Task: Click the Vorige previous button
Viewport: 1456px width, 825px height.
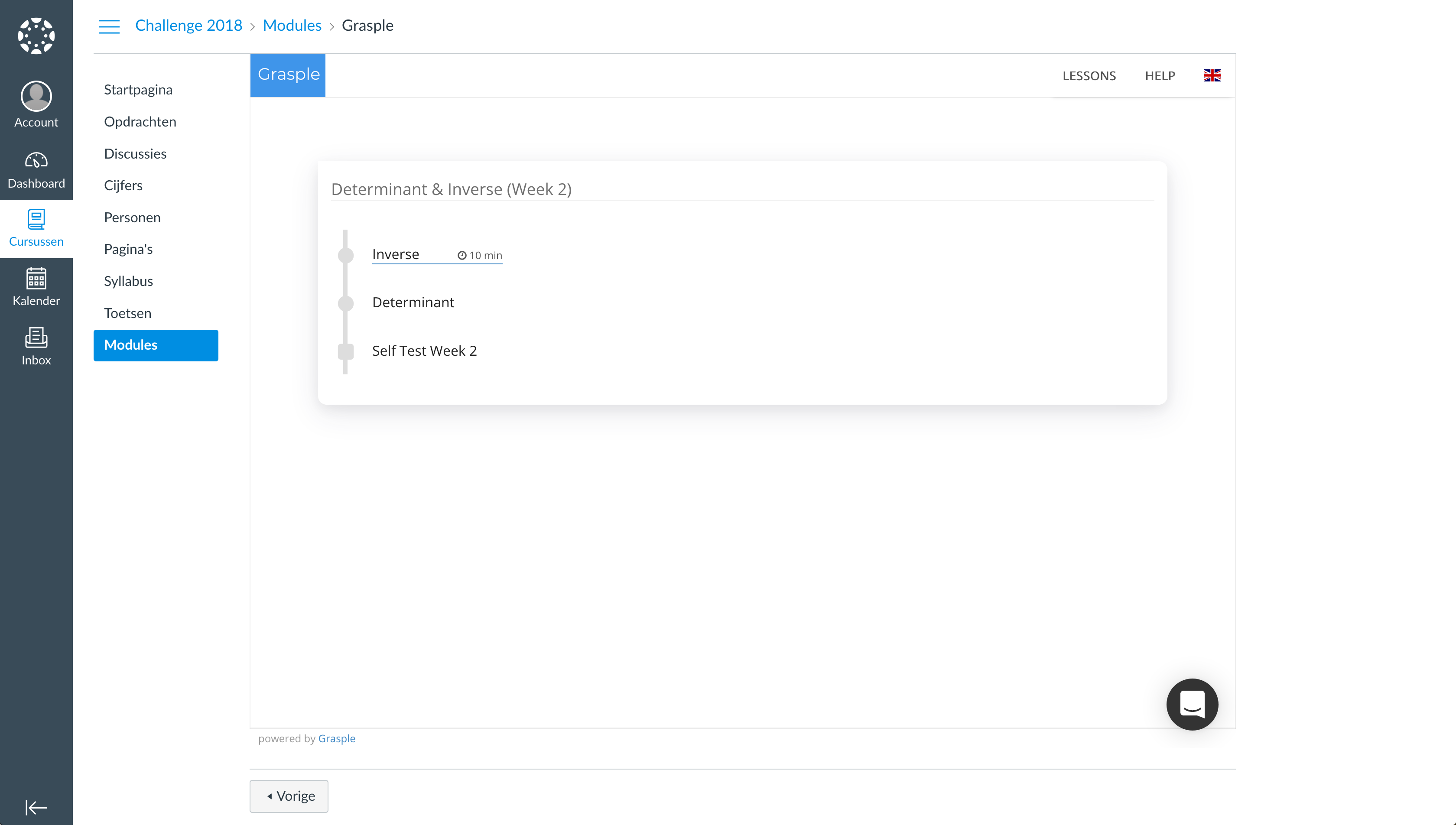Action: (x=289, y=796)
